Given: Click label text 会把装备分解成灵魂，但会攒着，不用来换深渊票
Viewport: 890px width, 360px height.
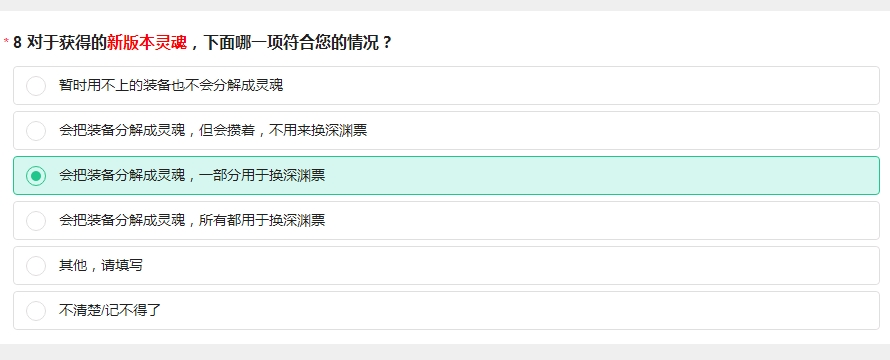Looking at the screenshot, I should click(213, 131).
